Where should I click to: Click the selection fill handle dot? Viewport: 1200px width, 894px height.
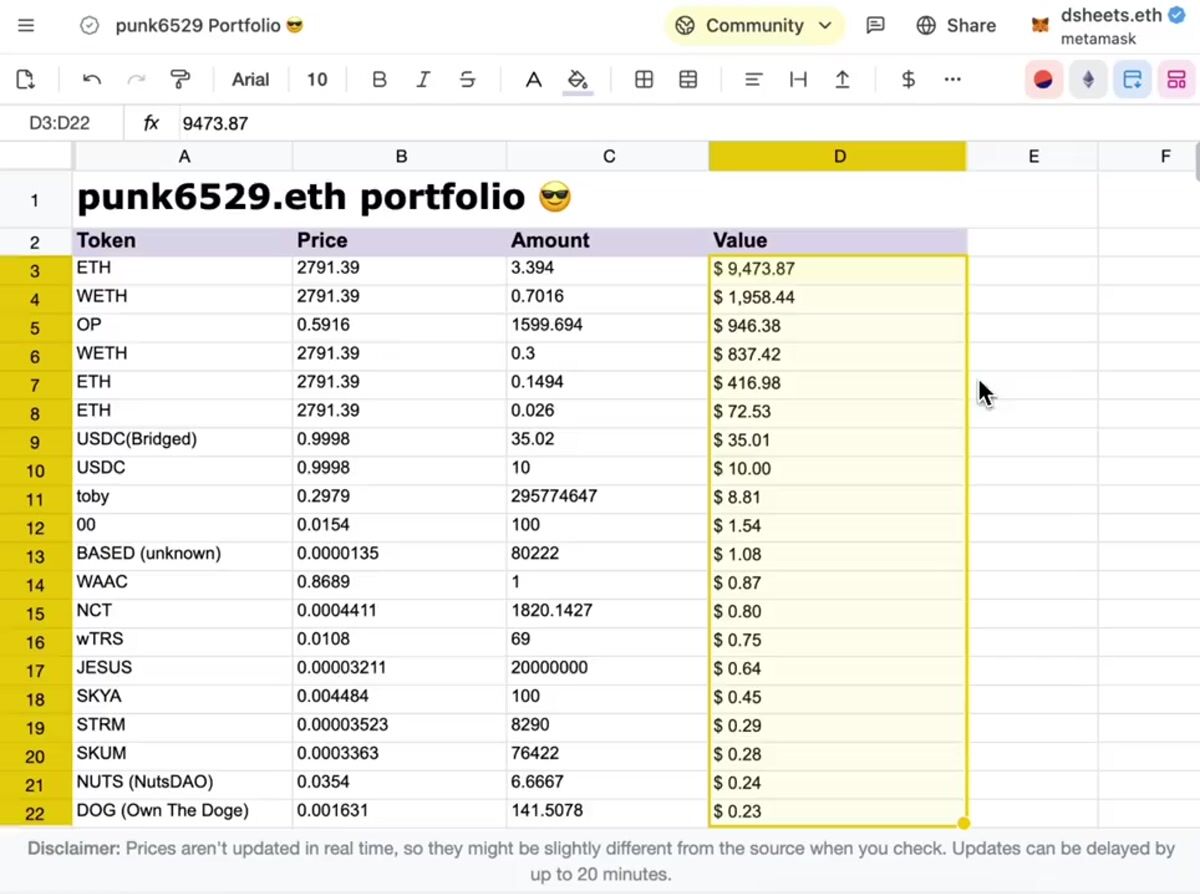tap(964, 824)
